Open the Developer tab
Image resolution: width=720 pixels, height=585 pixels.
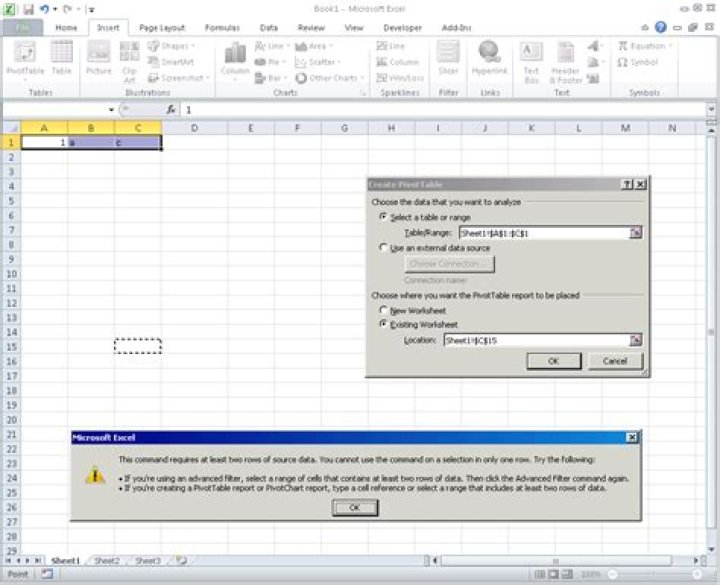pyautogui.click(x=402, y=28)
